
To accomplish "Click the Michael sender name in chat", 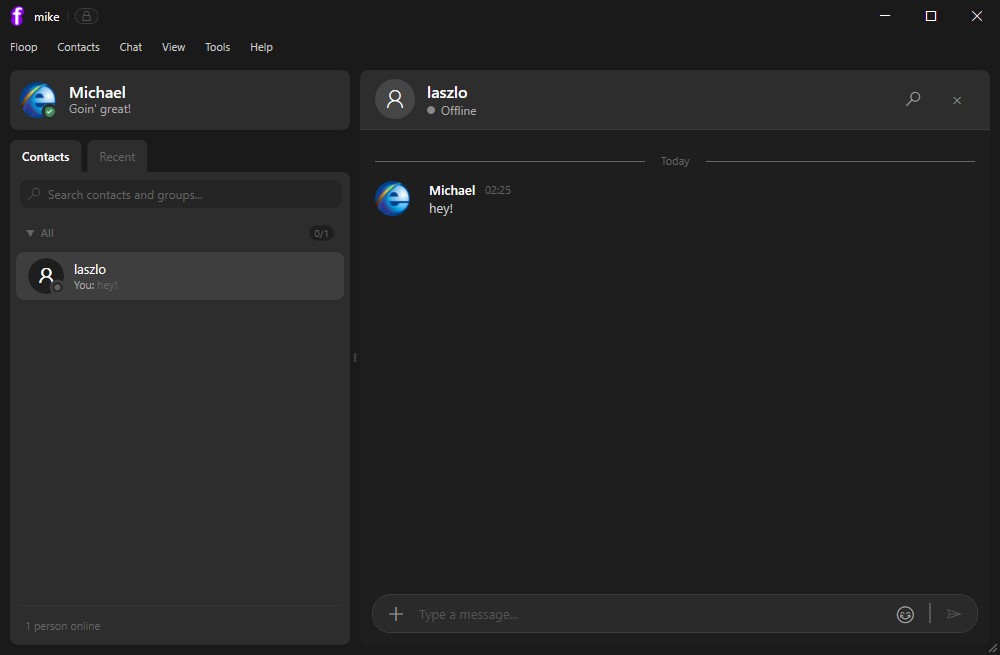I will [x=452, y=190].
